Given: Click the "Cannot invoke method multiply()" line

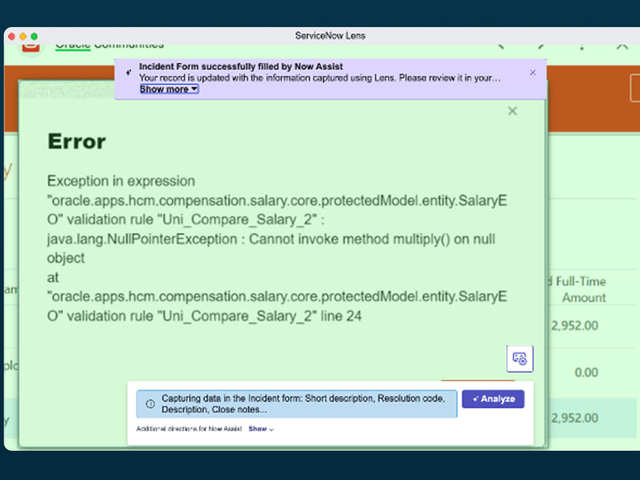Looking at the screenshot, I should point(271,239).
